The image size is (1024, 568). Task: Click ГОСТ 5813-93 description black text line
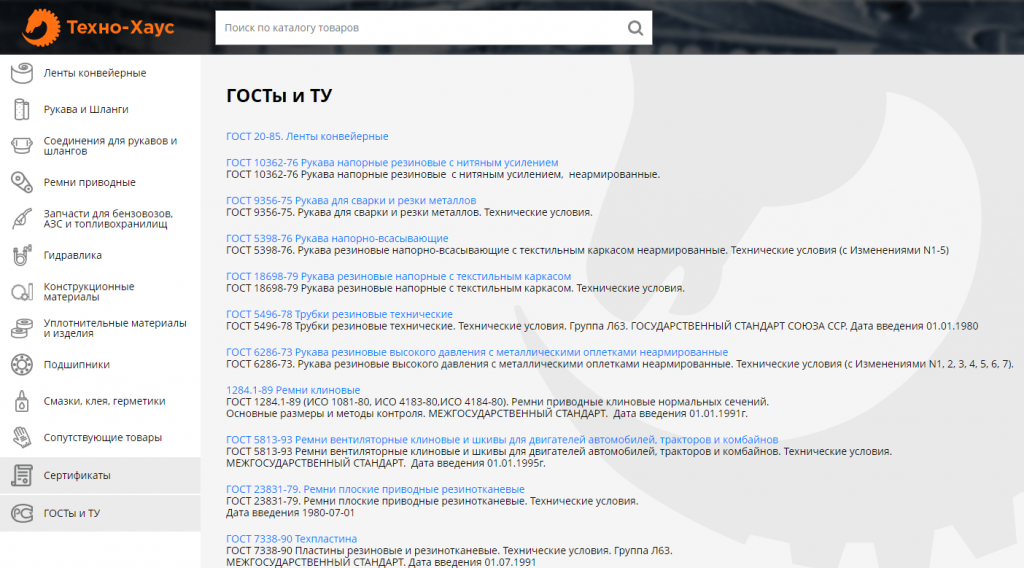(x=558, y=451)
